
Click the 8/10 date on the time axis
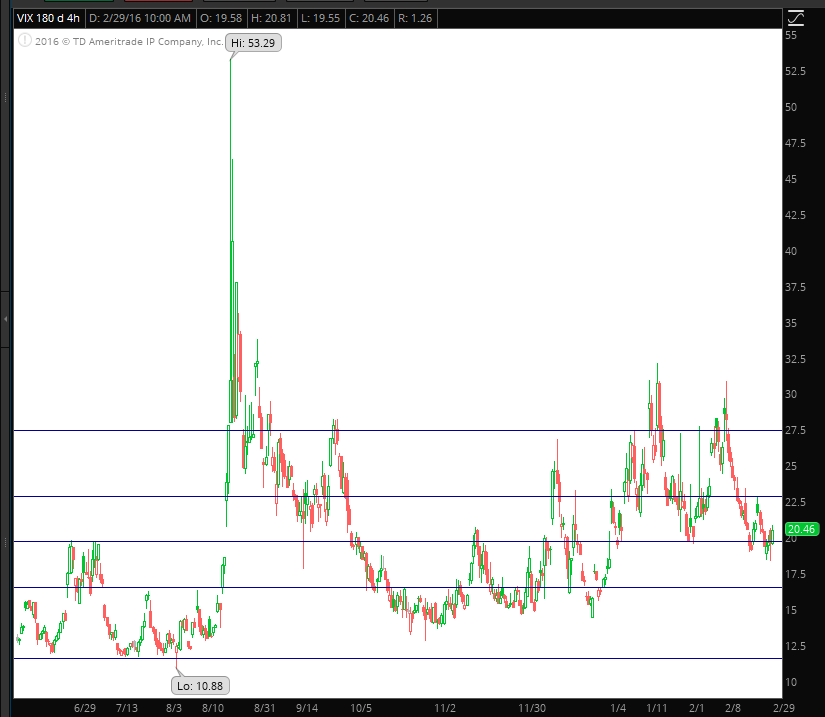point(213,708)
